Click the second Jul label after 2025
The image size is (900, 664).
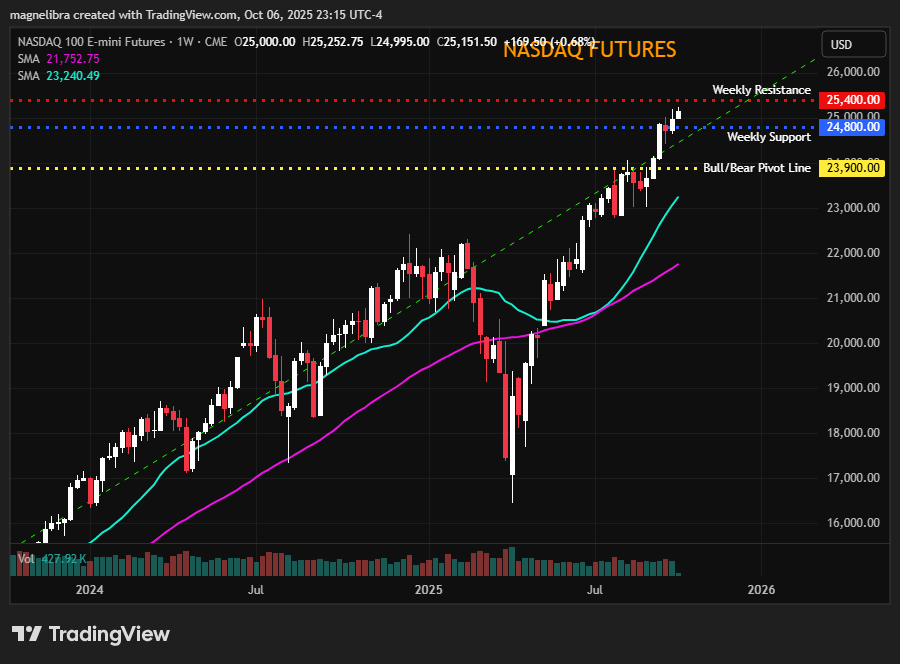595,589
